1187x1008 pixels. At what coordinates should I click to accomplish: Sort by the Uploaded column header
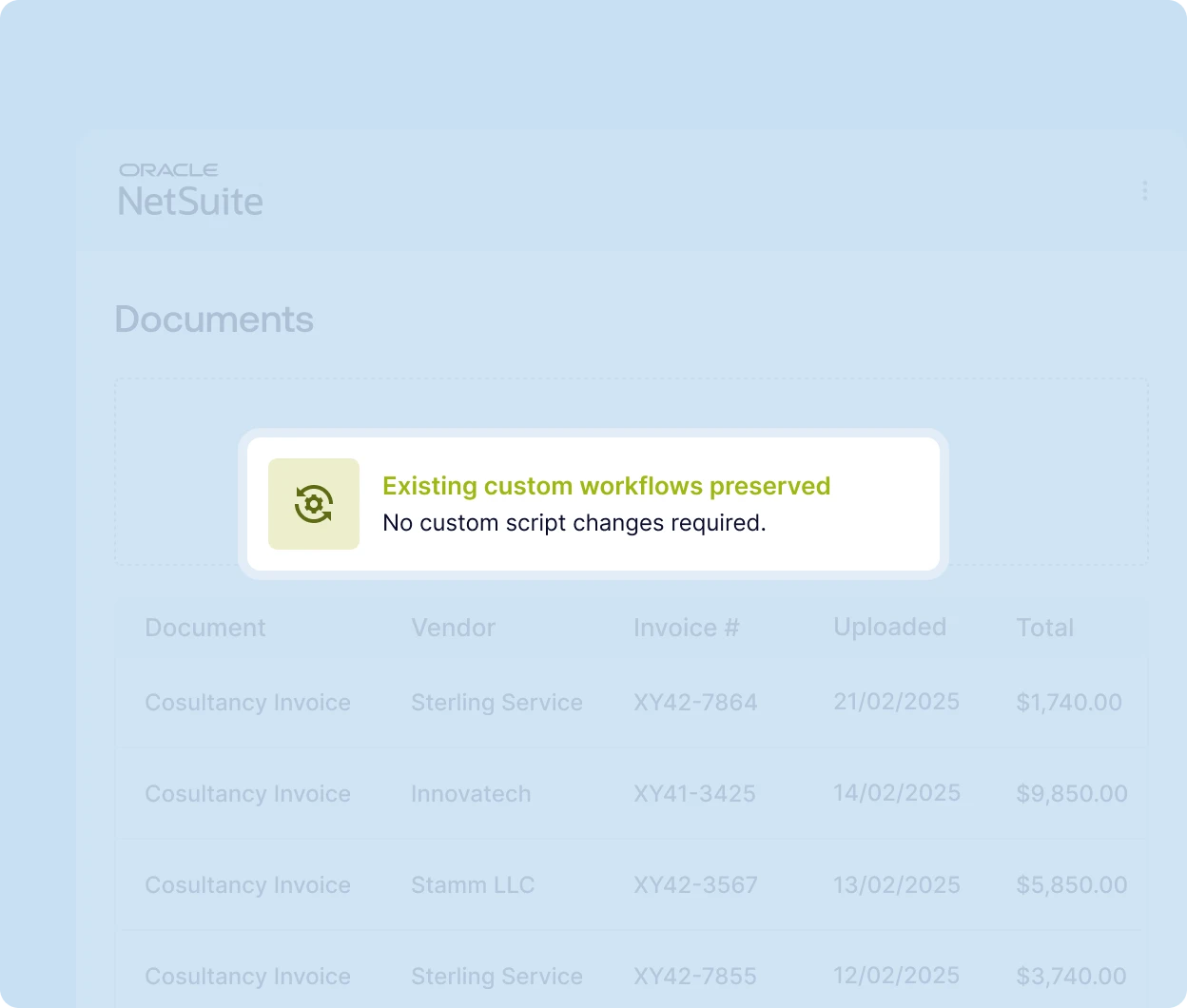[889, 627]
